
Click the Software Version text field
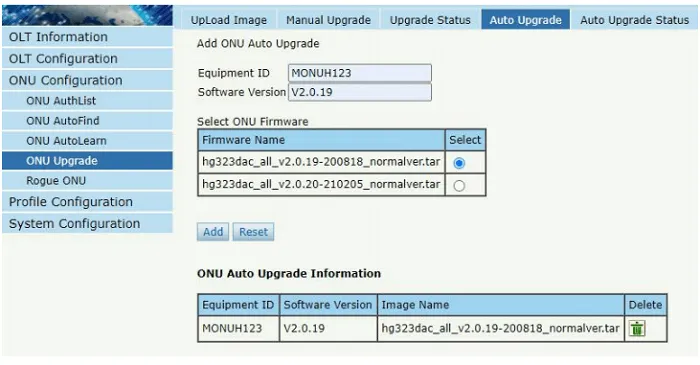pos(360,92)
